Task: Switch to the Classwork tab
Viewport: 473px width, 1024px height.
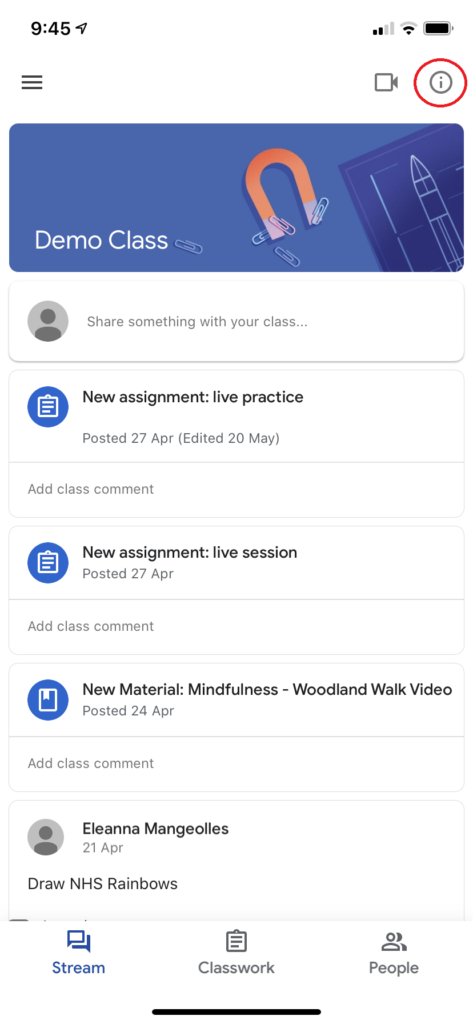Action: [x=236, y=953]
